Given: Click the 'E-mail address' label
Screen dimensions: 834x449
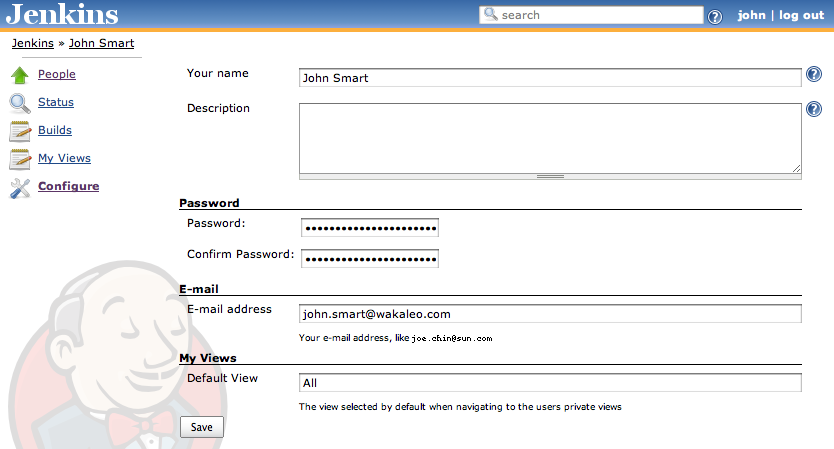Looking at the screenshot, I should 229,309.
